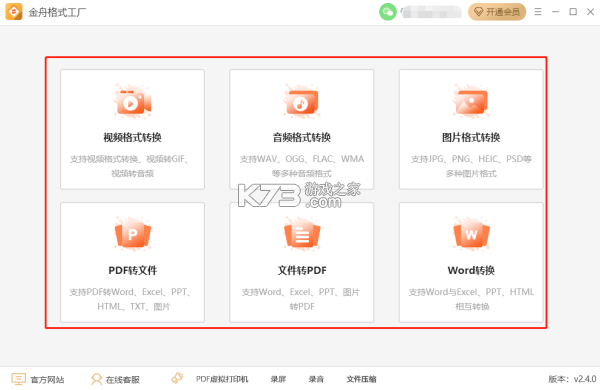Select the Word转换 title text
The width and height of the screenshot is (600, 390).
click(x=471, y=270)
